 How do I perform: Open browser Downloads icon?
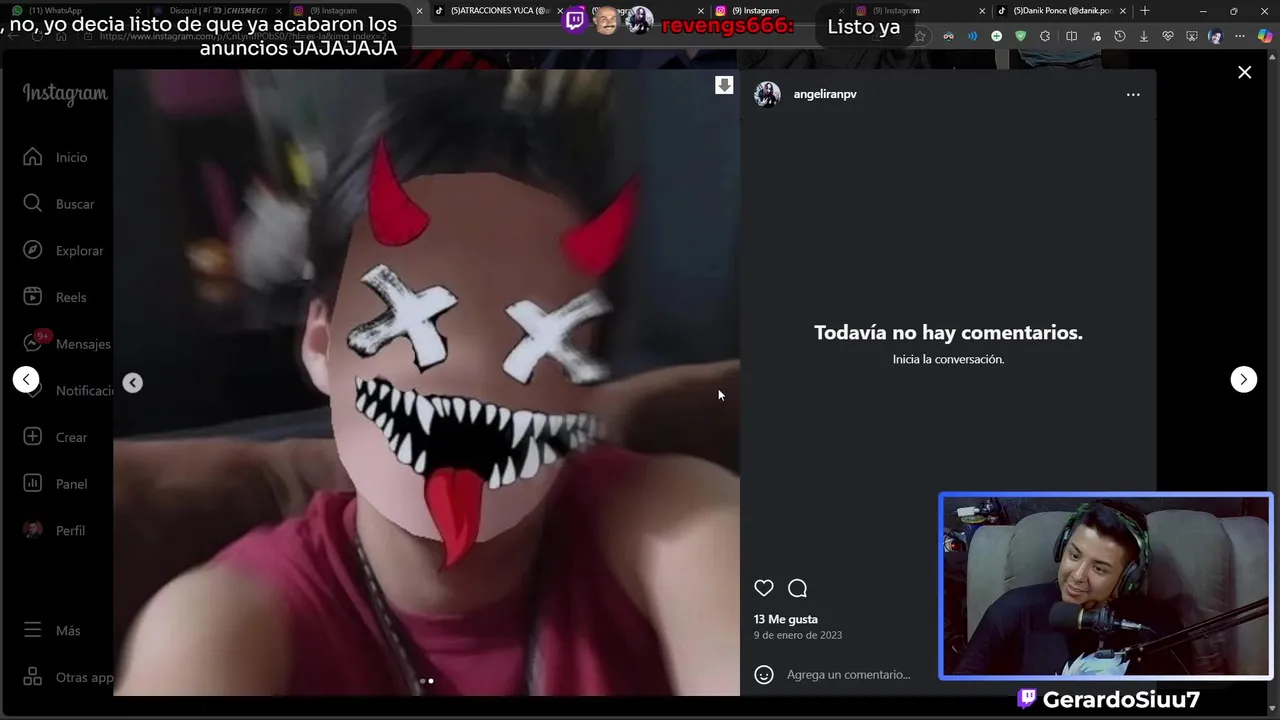[x=1144, y=36]
